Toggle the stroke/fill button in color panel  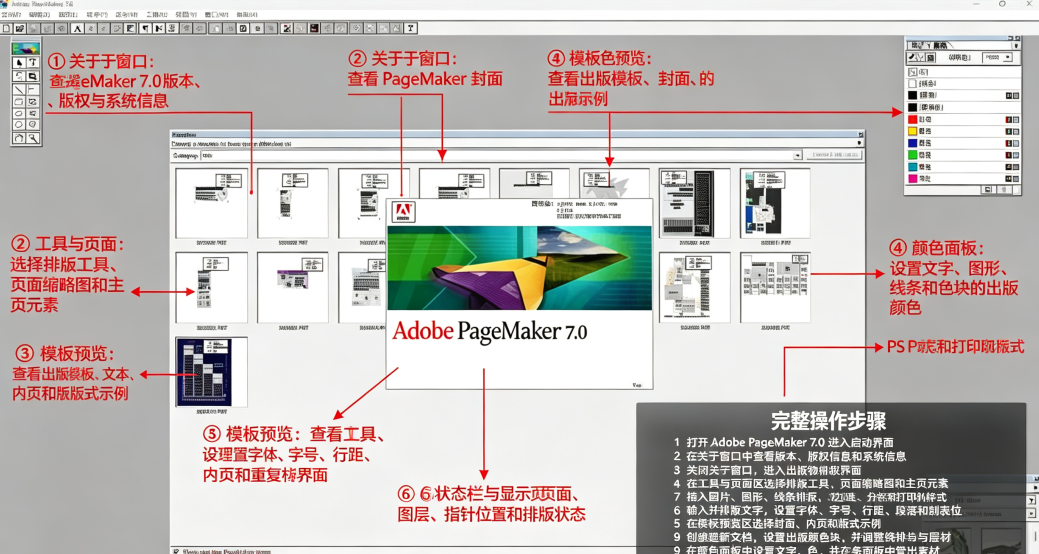pyautogui.click(x=913, y=58)
